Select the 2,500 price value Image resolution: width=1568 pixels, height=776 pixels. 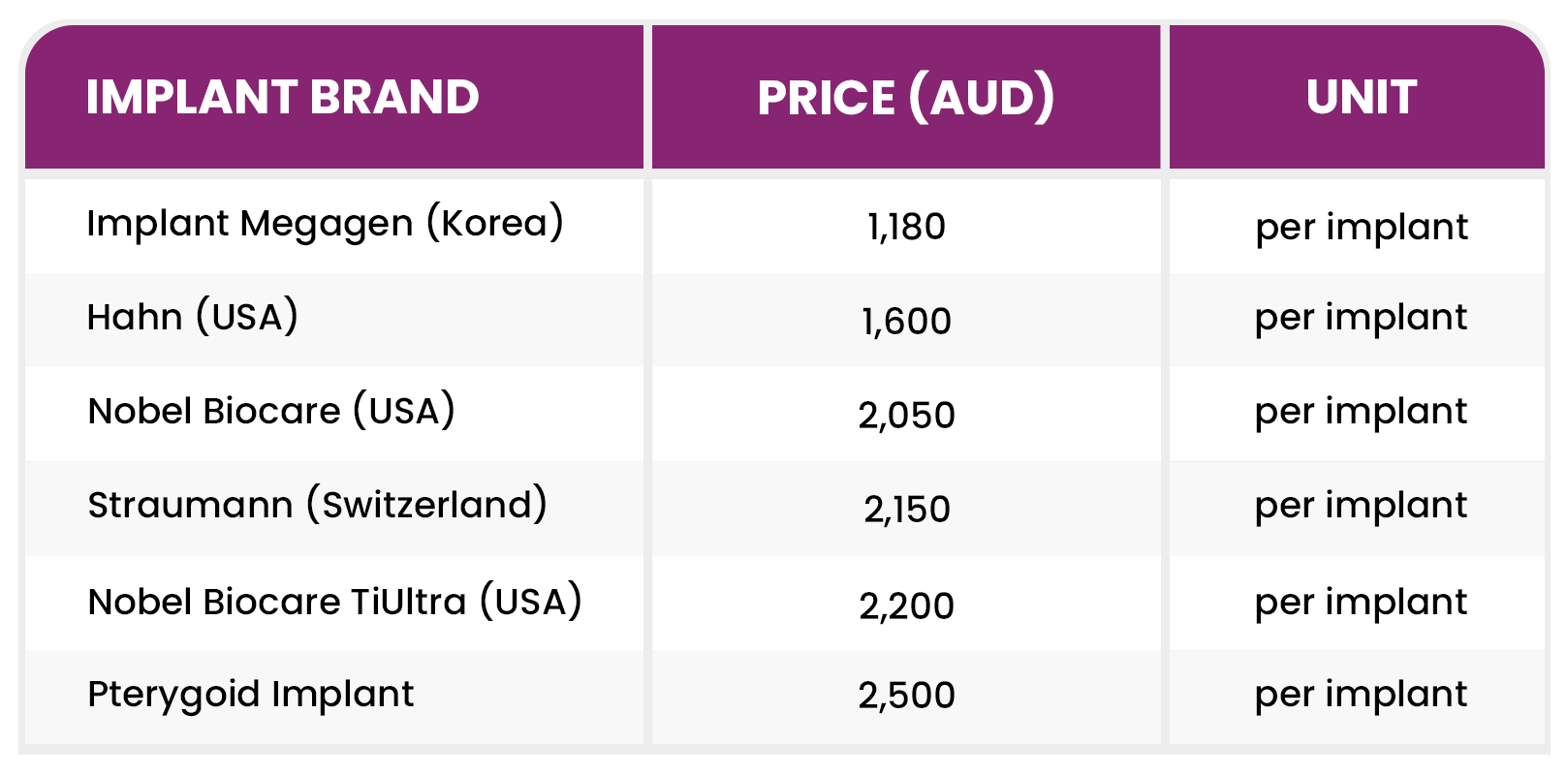tap(906, 695)
